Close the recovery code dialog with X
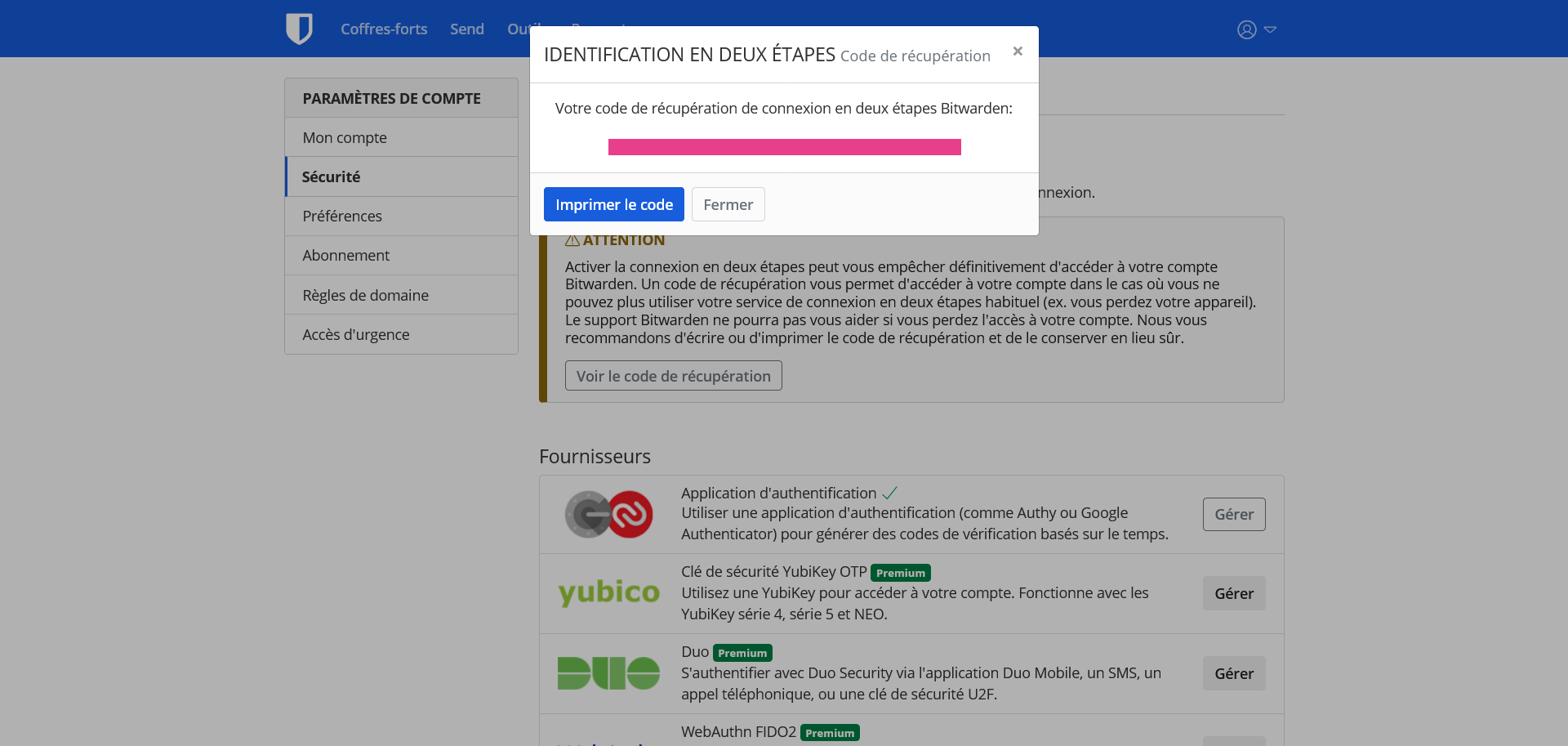Viewport: 1568px width, 746px height. [x=1018, y=51]
